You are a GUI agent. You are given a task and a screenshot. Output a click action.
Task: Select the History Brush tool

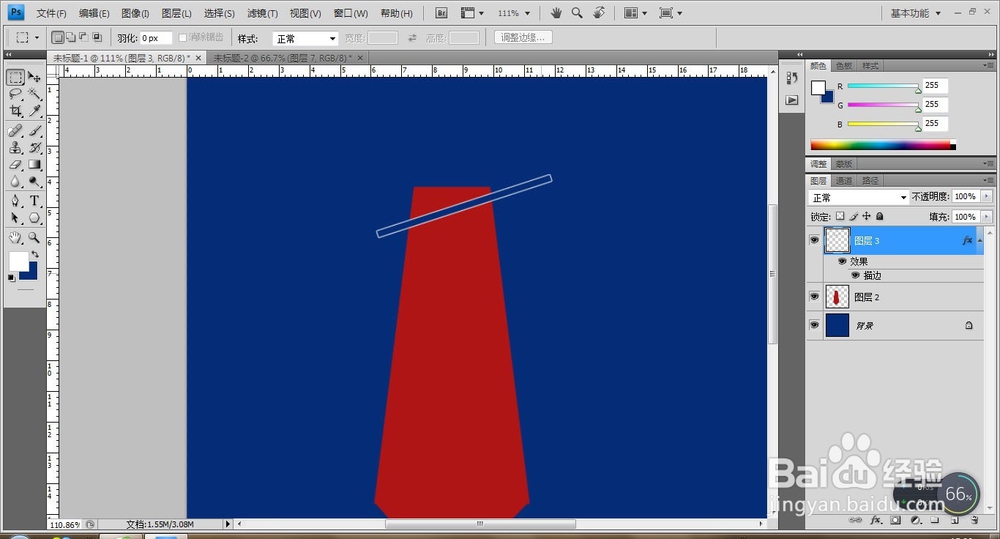pyautogui.click(x=34, y=147)
